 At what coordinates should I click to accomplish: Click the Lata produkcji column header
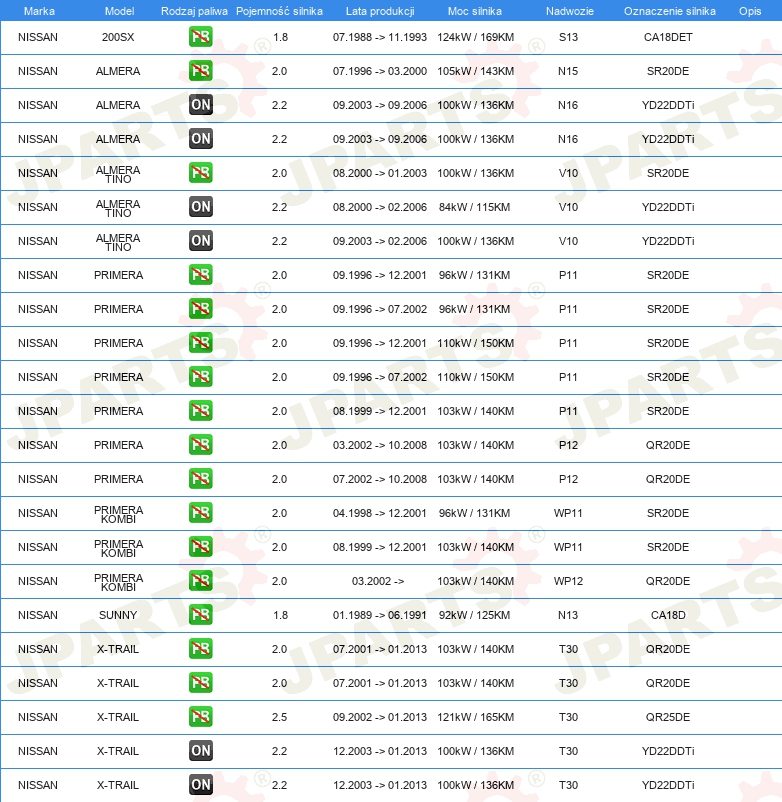(380, 11)
